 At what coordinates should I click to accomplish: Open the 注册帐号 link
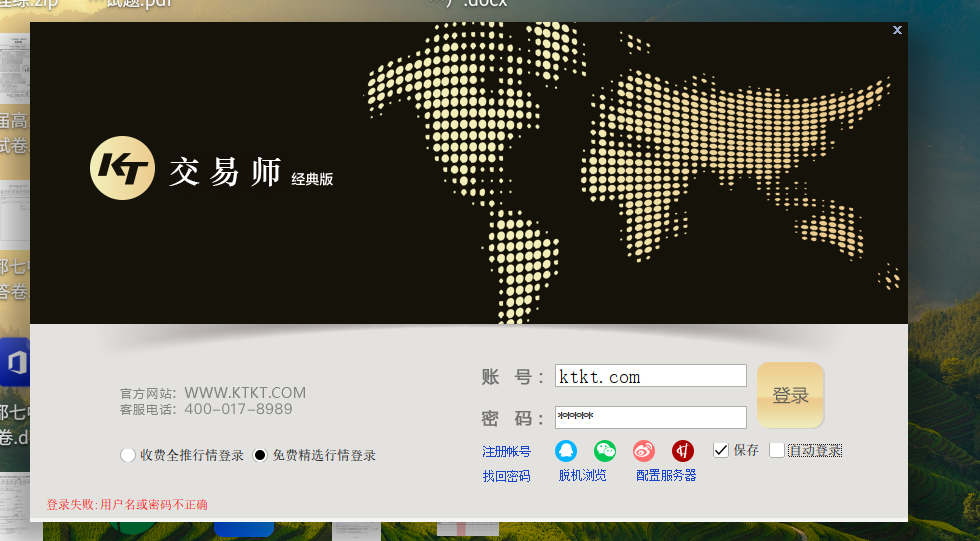506,452
